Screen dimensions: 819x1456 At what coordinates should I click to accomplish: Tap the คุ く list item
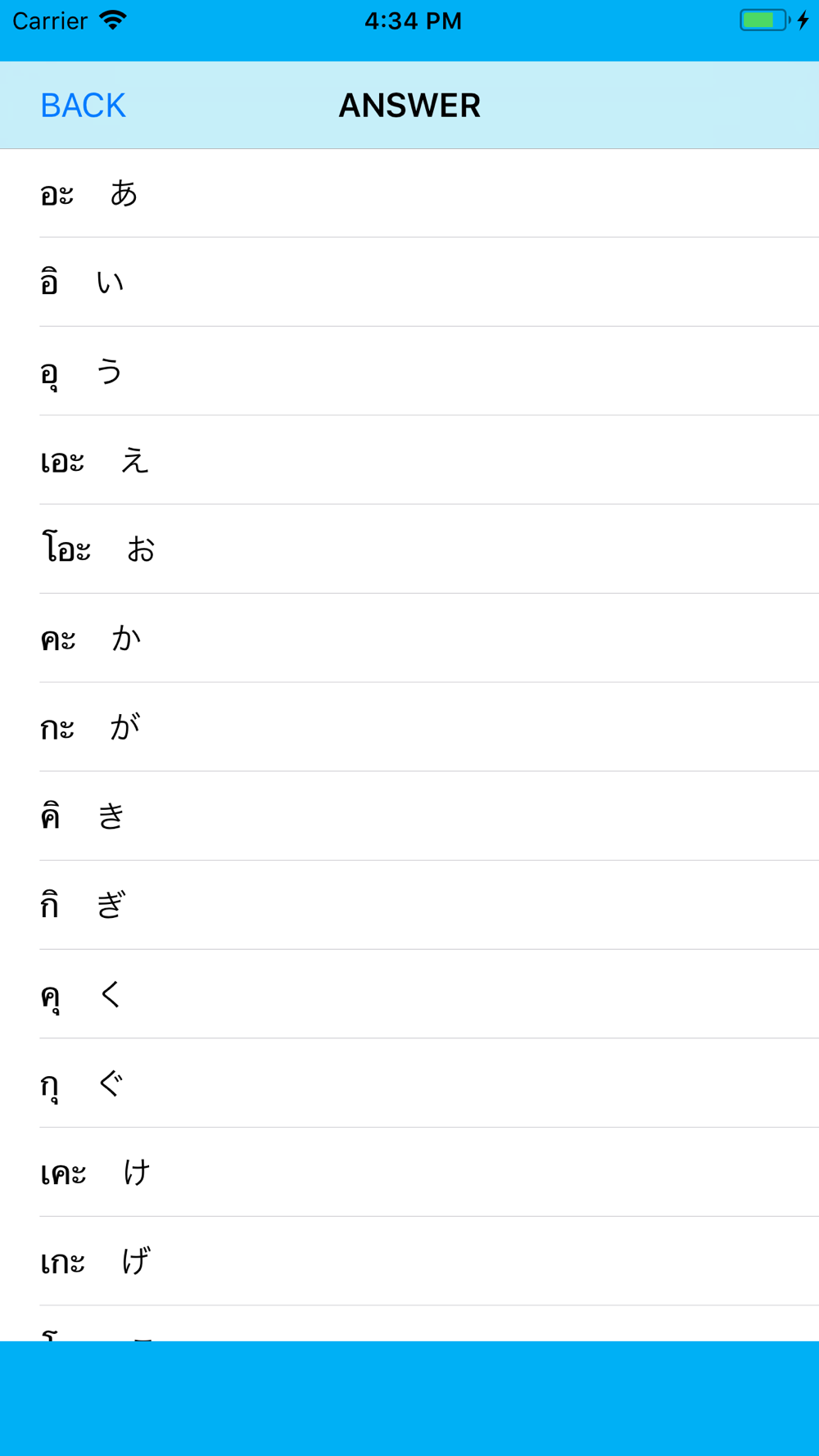409,994
